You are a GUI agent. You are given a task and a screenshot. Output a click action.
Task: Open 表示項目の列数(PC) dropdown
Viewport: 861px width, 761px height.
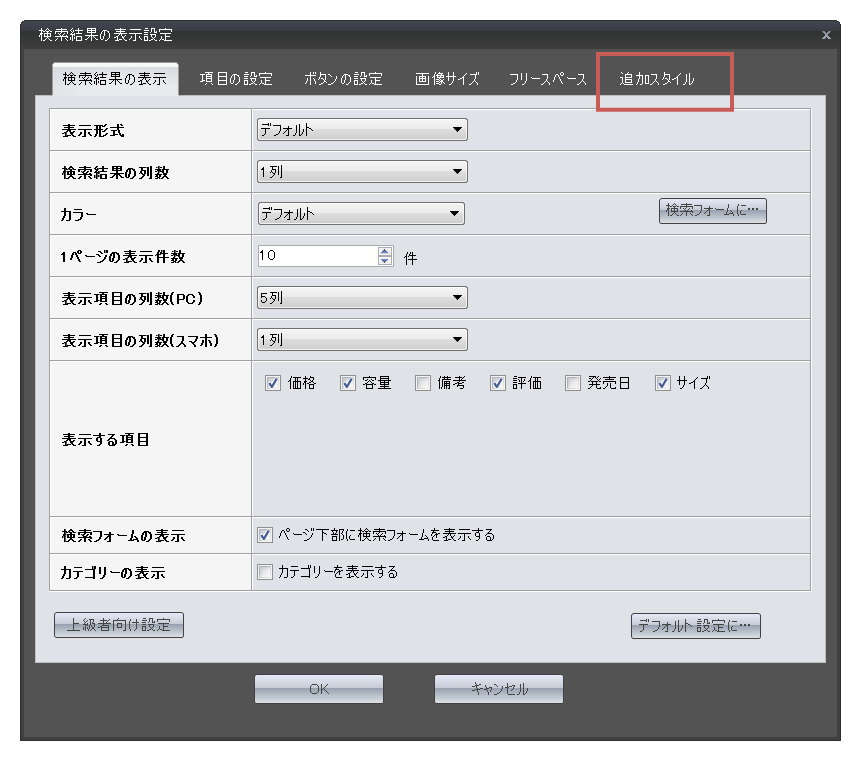(x=362, y=298)
